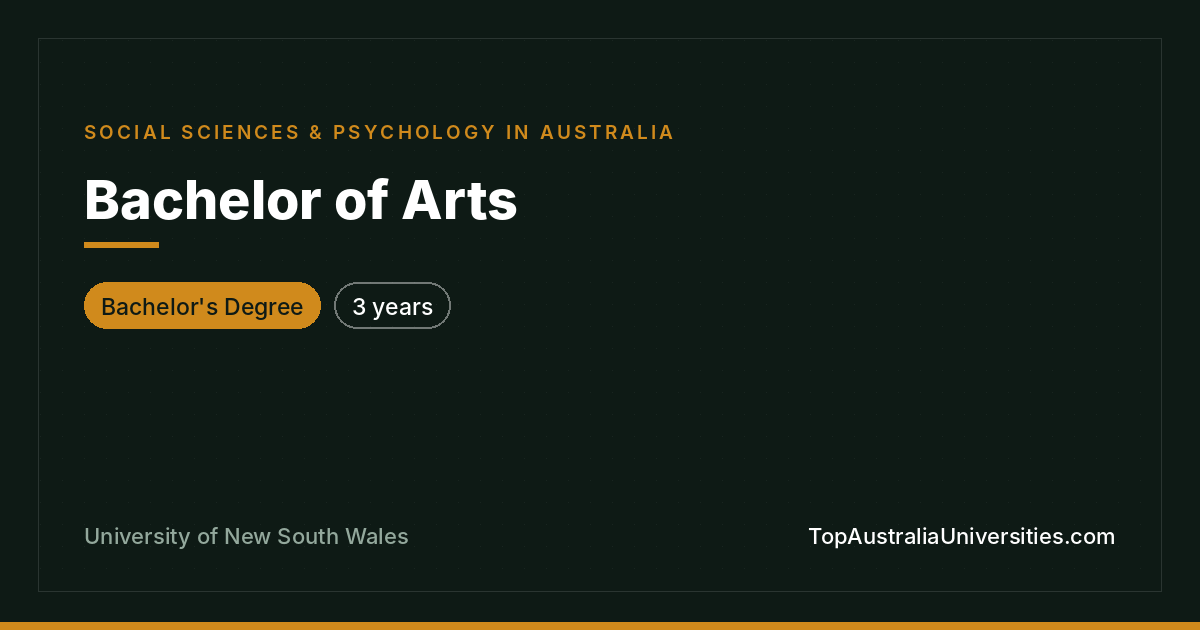Click the 3 years duration pill
Viewport: 1200px width, 630px height.
coord(392,306)
